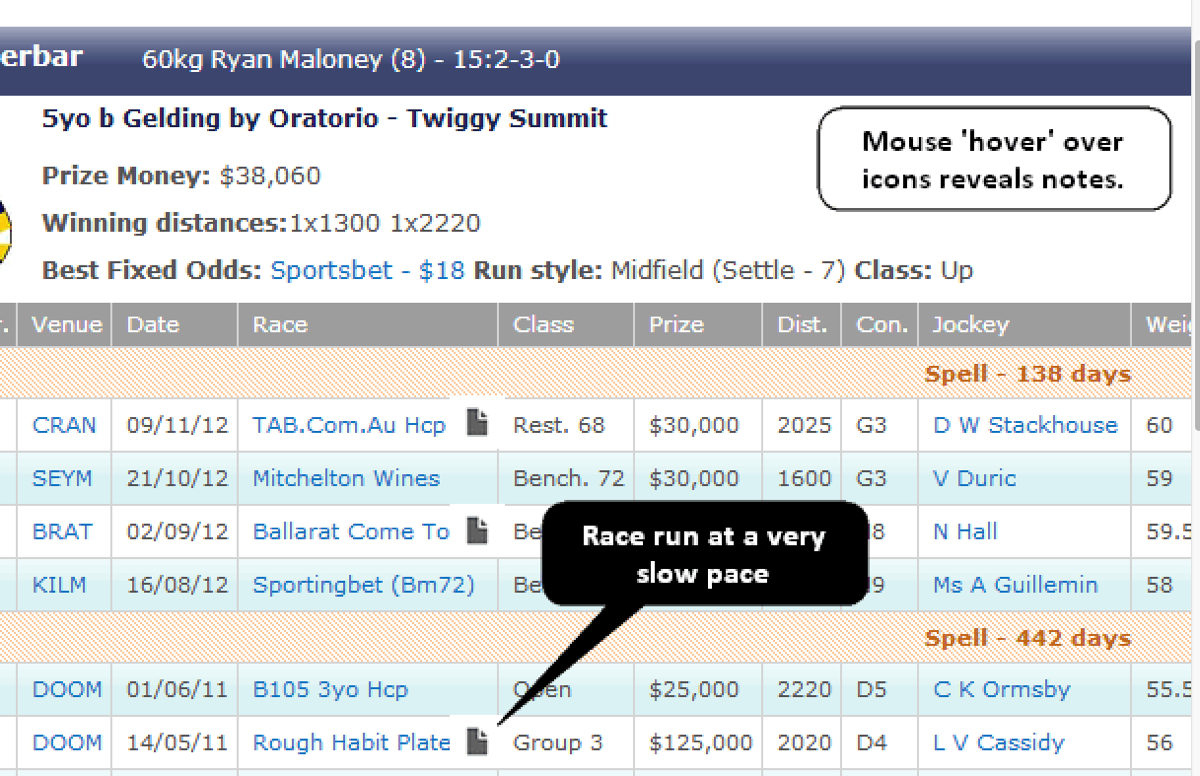Click note icon beside Rough Habit Plate

point(478,742)
